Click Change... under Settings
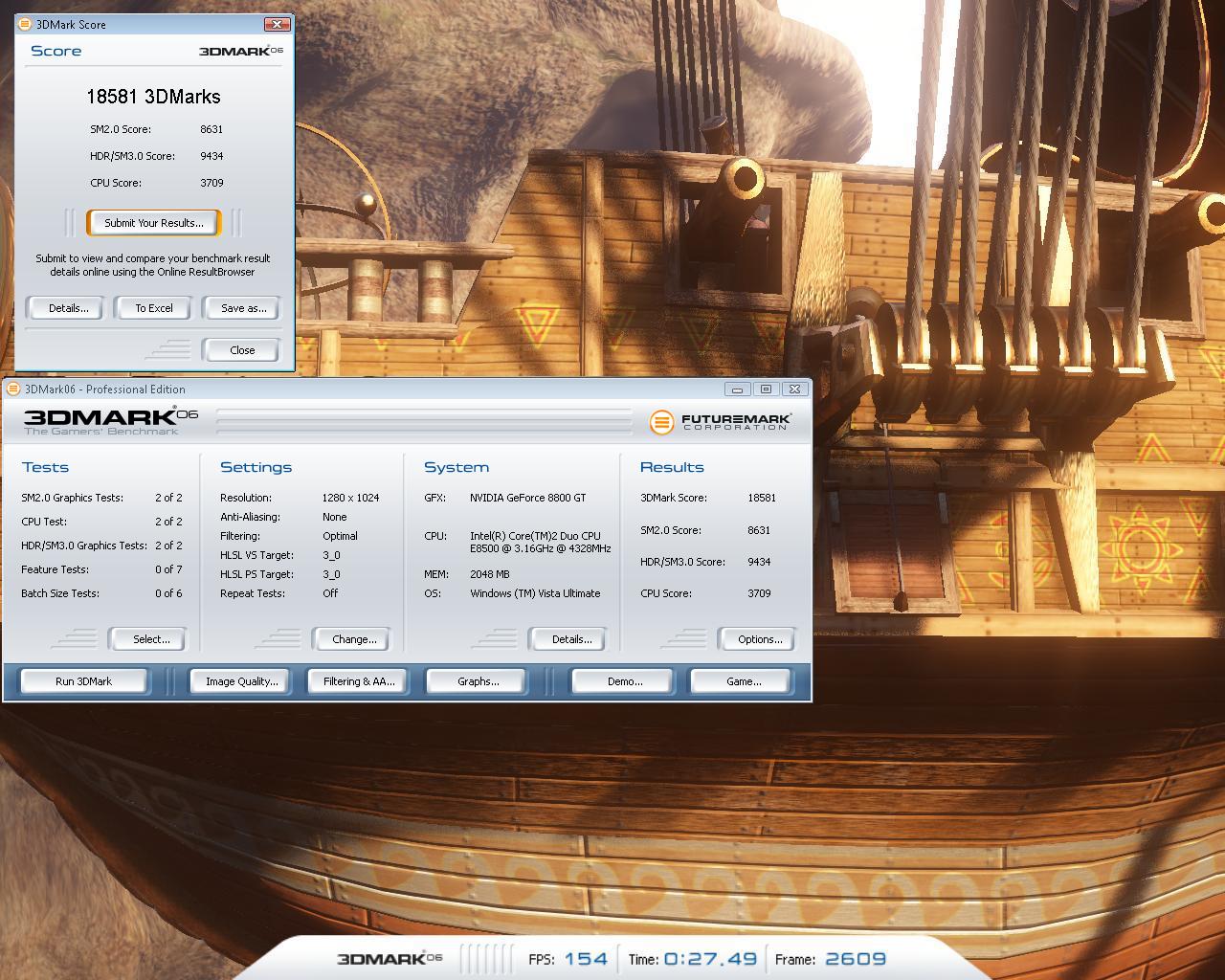Screen dimensions: 1225x980 click(x=353, y=639)
